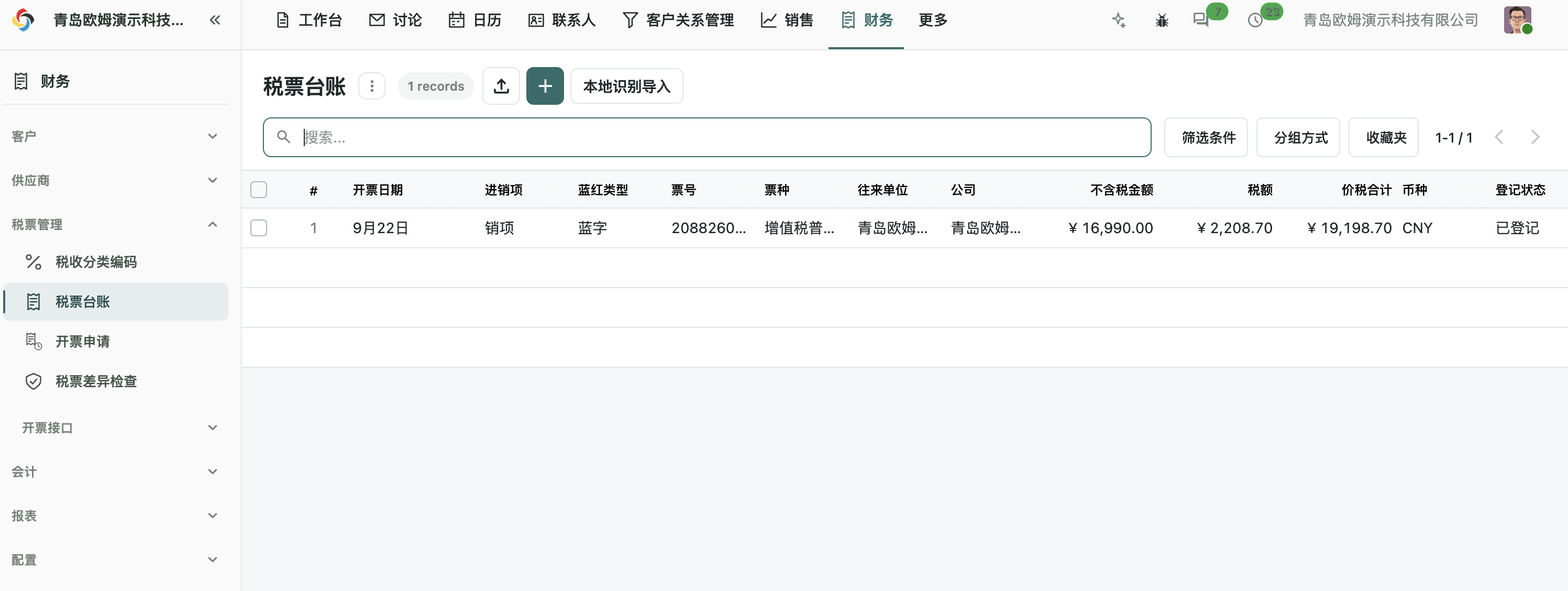Screen dimensions: 1568x591
Task: Open the 收藏夹 favorites button
Action: coord(1384,138)
